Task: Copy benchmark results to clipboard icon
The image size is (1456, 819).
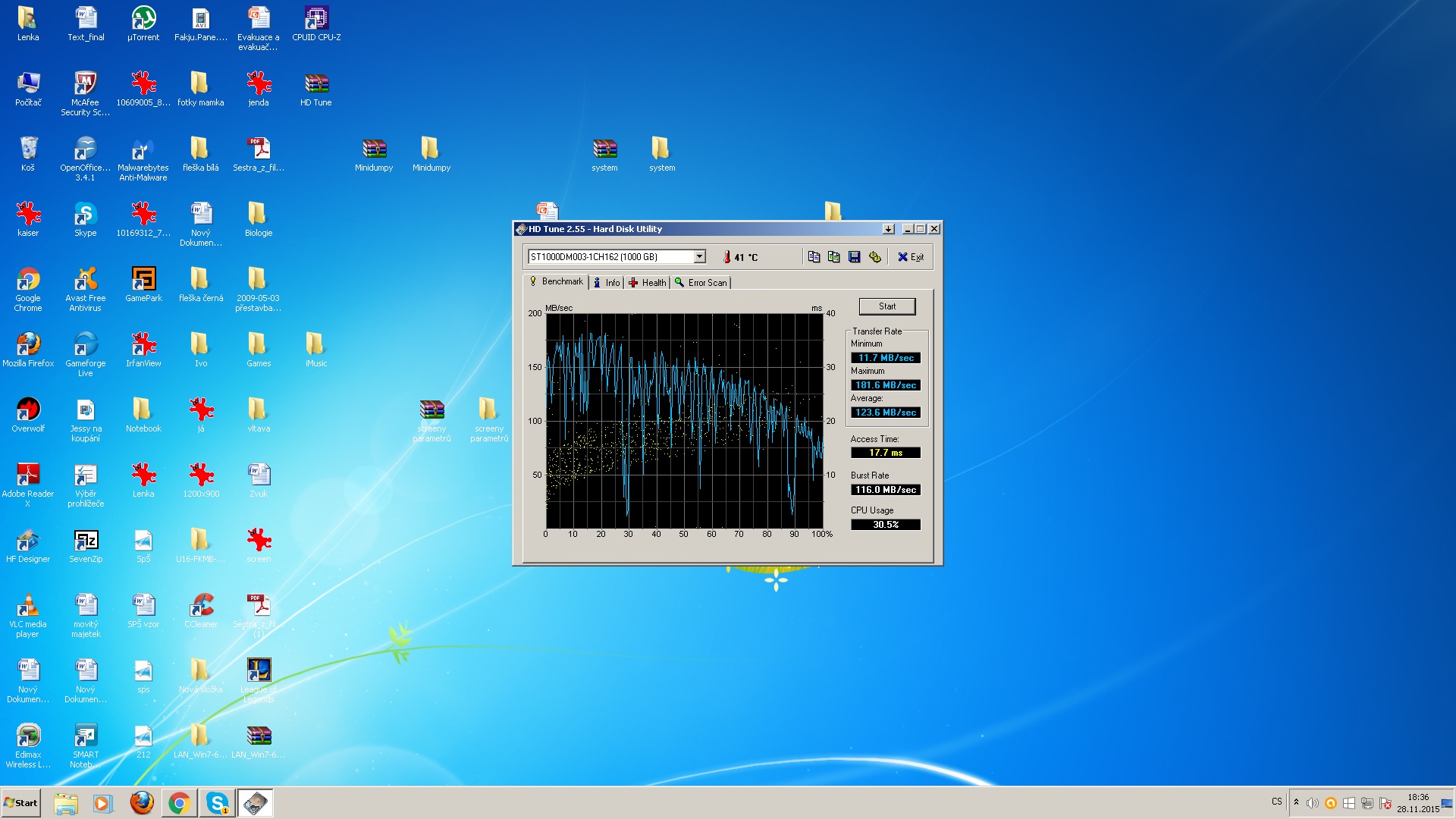Action: click(x=814, y=257)
